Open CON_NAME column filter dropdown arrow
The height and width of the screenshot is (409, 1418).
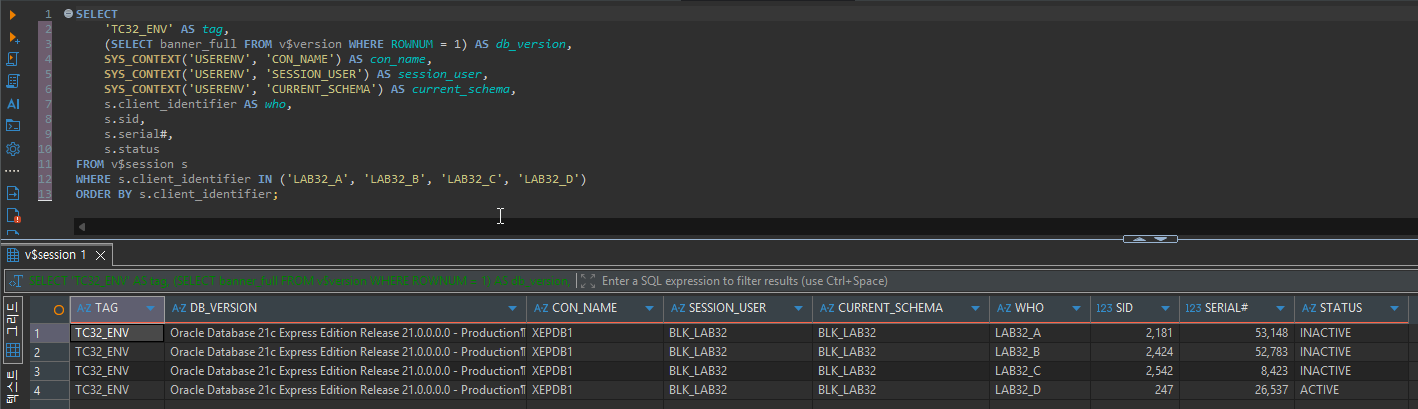click(651, 308)
